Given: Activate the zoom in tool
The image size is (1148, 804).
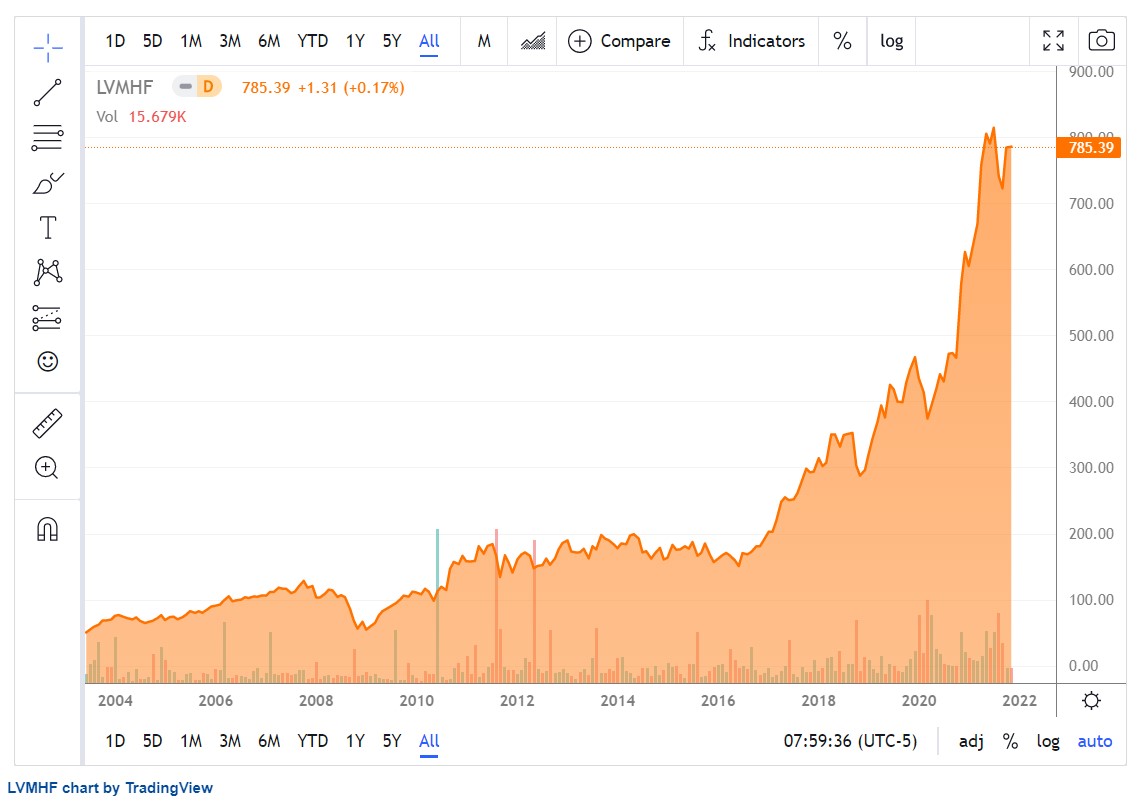Looking at the screenshot, I should click(x=47, y=467).
